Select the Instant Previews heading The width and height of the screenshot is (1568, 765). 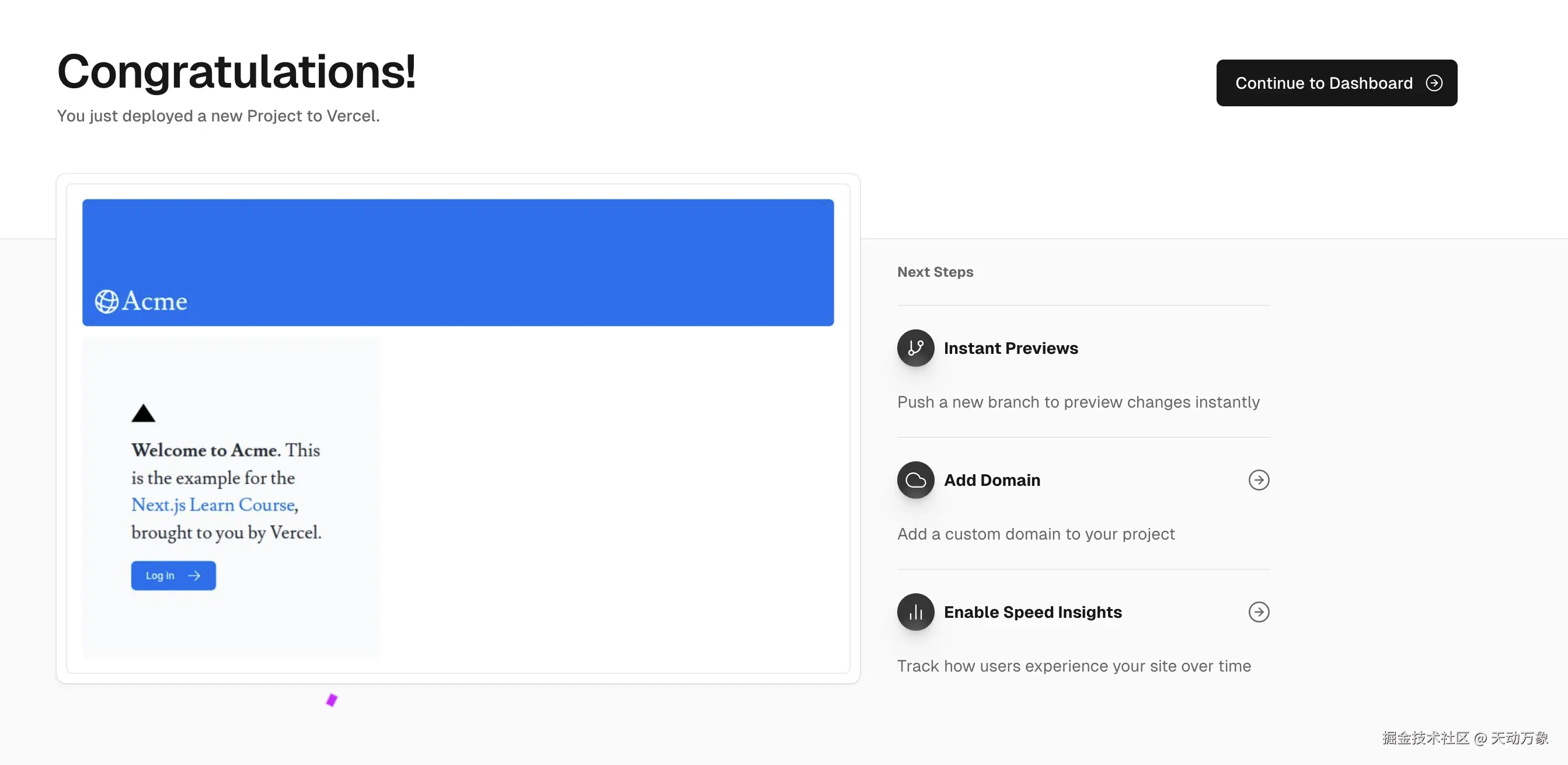pyautogui.click(x=1011, y=349)
